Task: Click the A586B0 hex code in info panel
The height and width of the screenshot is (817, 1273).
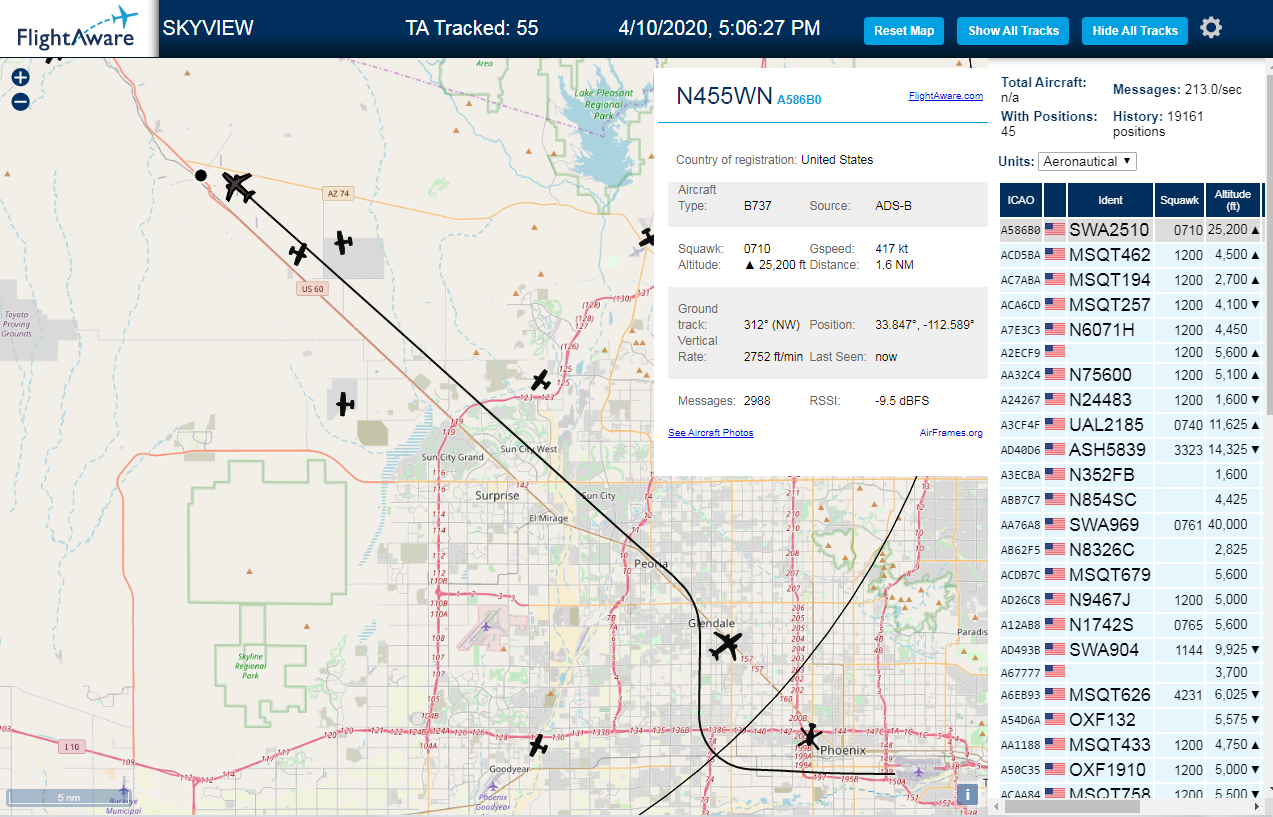Action: (799, 99)
